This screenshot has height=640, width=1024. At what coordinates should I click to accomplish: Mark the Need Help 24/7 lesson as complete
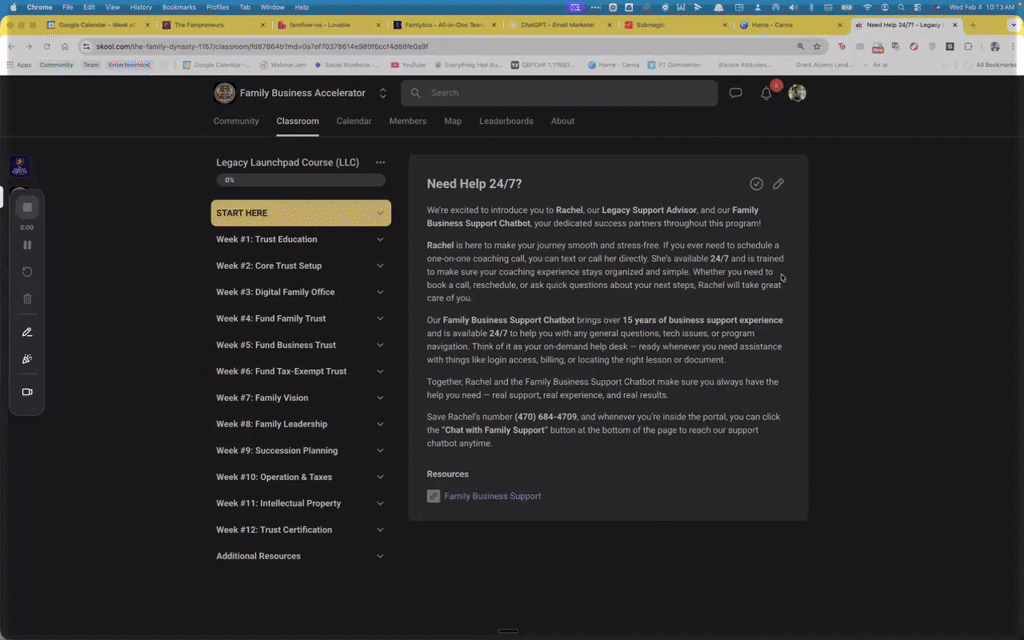click(756, 184)
